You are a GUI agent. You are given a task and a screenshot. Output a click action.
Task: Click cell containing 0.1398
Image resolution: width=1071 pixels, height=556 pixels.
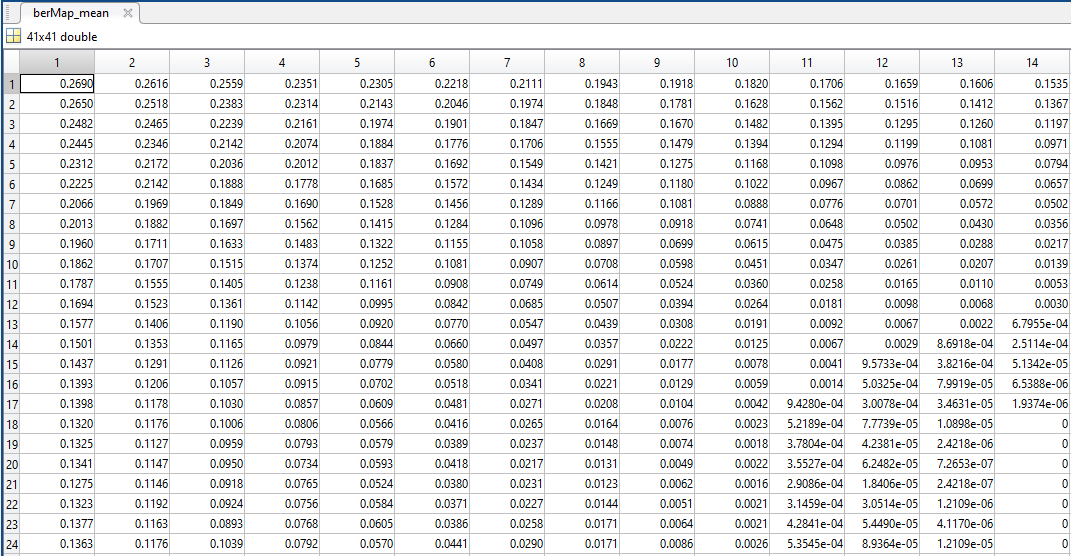[x=57, y=404]
